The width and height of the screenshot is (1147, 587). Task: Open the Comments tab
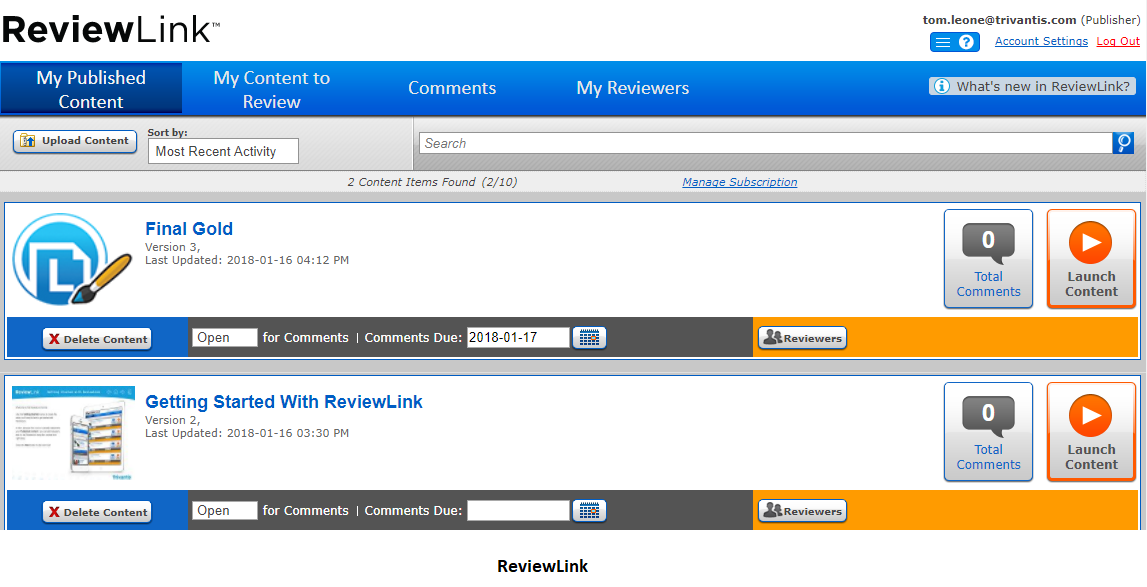point(452,89)
